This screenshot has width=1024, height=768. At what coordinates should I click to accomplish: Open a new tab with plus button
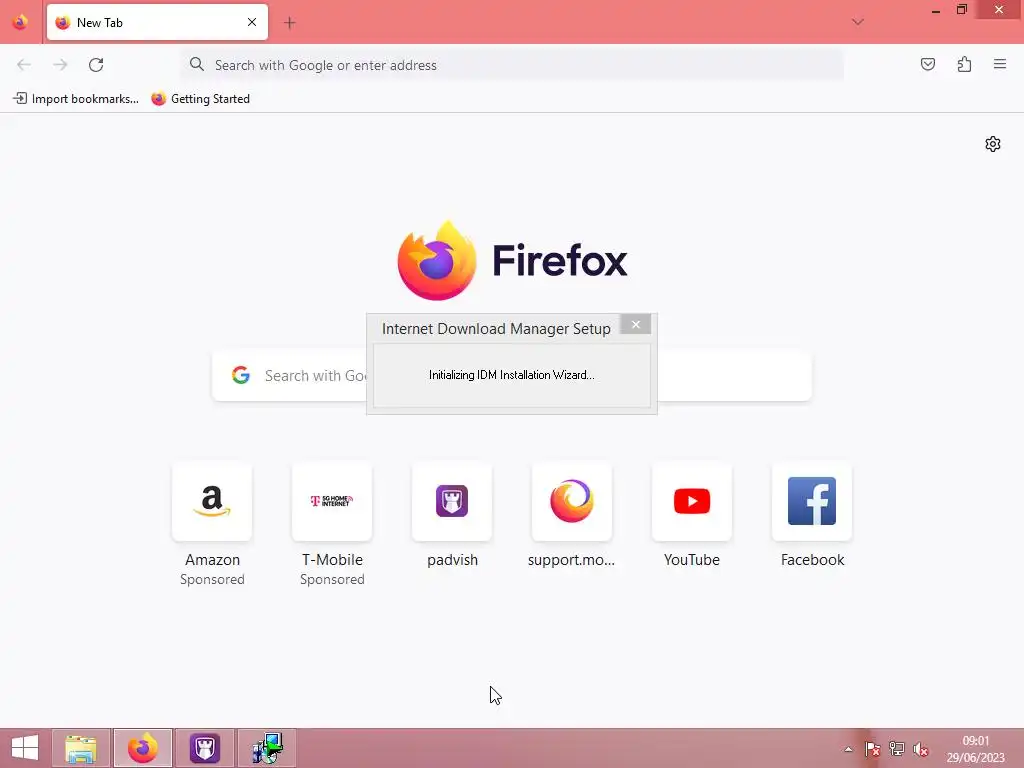(289, 23)
